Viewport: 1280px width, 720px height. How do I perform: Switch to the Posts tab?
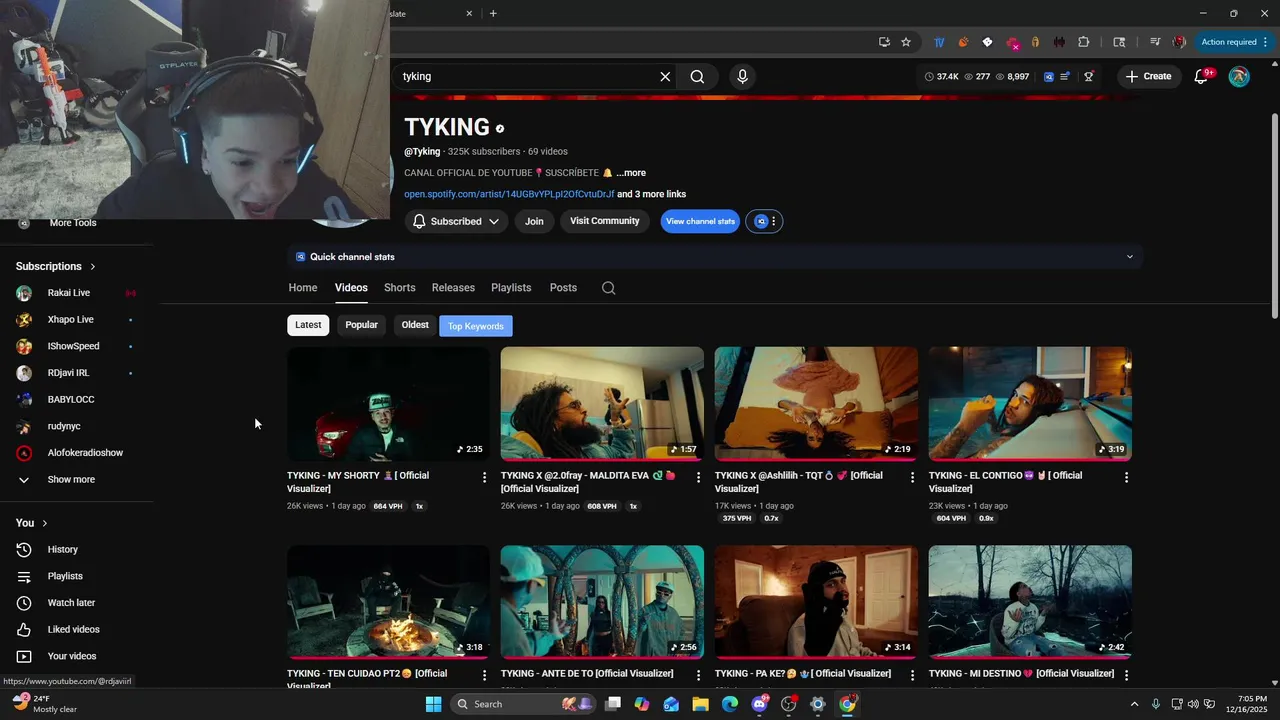[x=563, y=288]
